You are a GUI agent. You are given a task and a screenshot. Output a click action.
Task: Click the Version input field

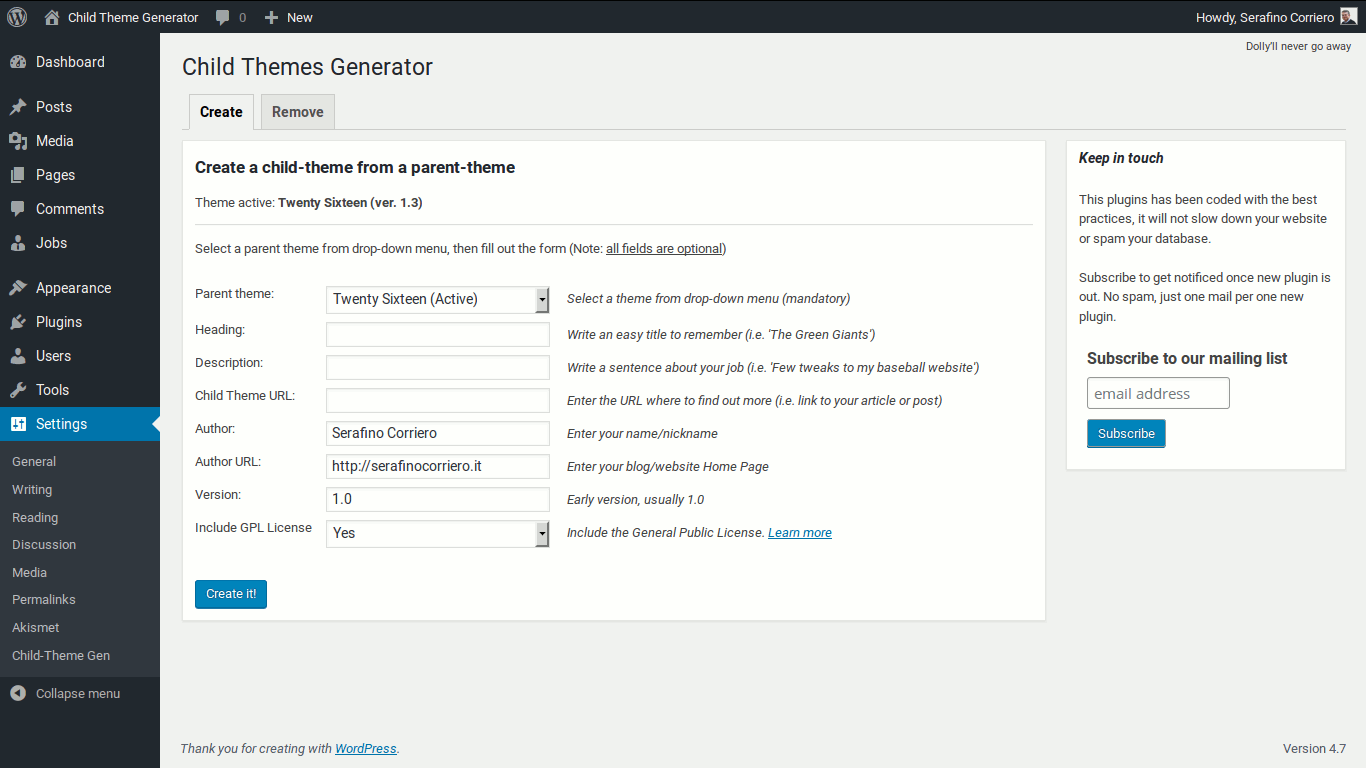coord(438,499)
